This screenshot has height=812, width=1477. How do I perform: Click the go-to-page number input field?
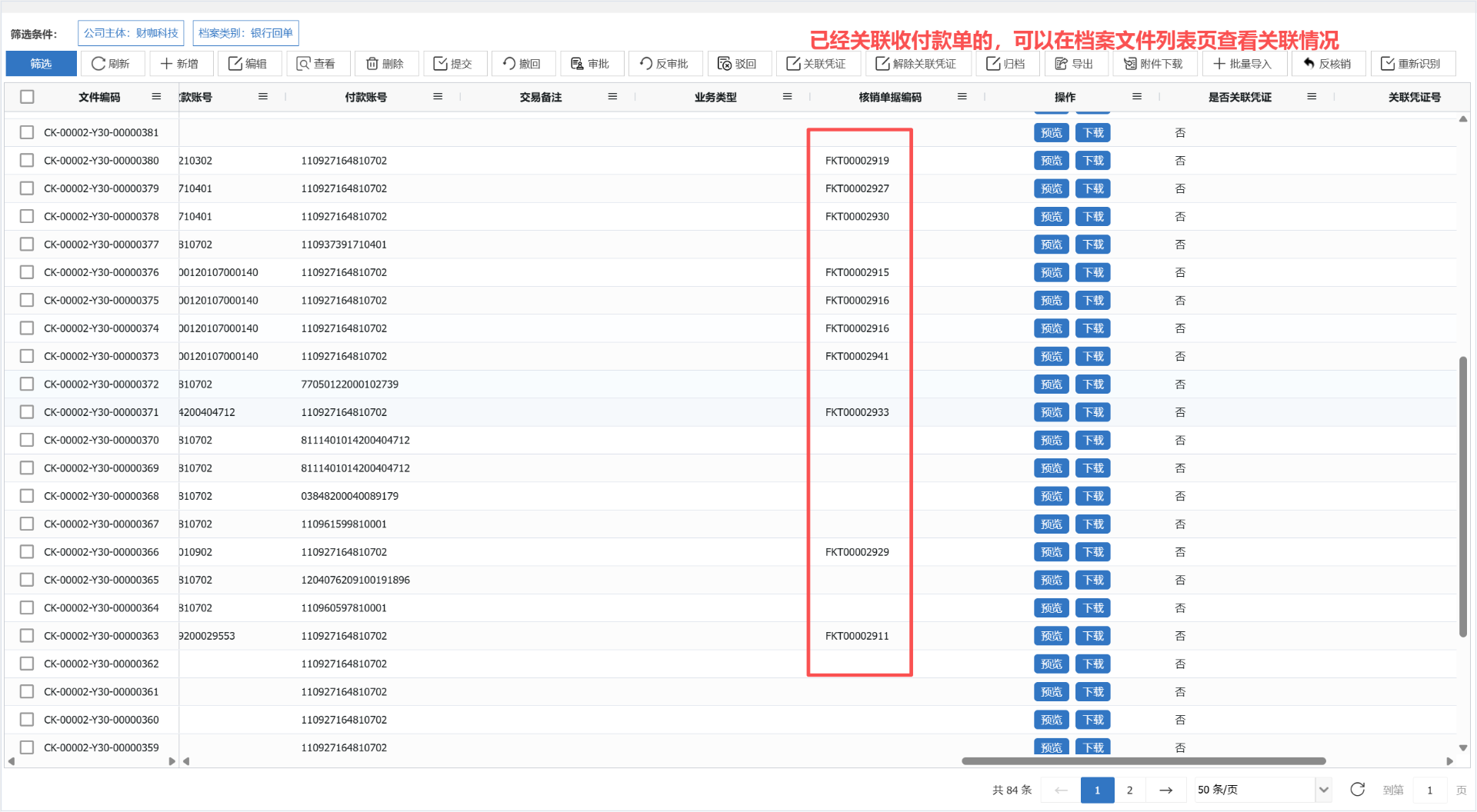pos(1429,790)
